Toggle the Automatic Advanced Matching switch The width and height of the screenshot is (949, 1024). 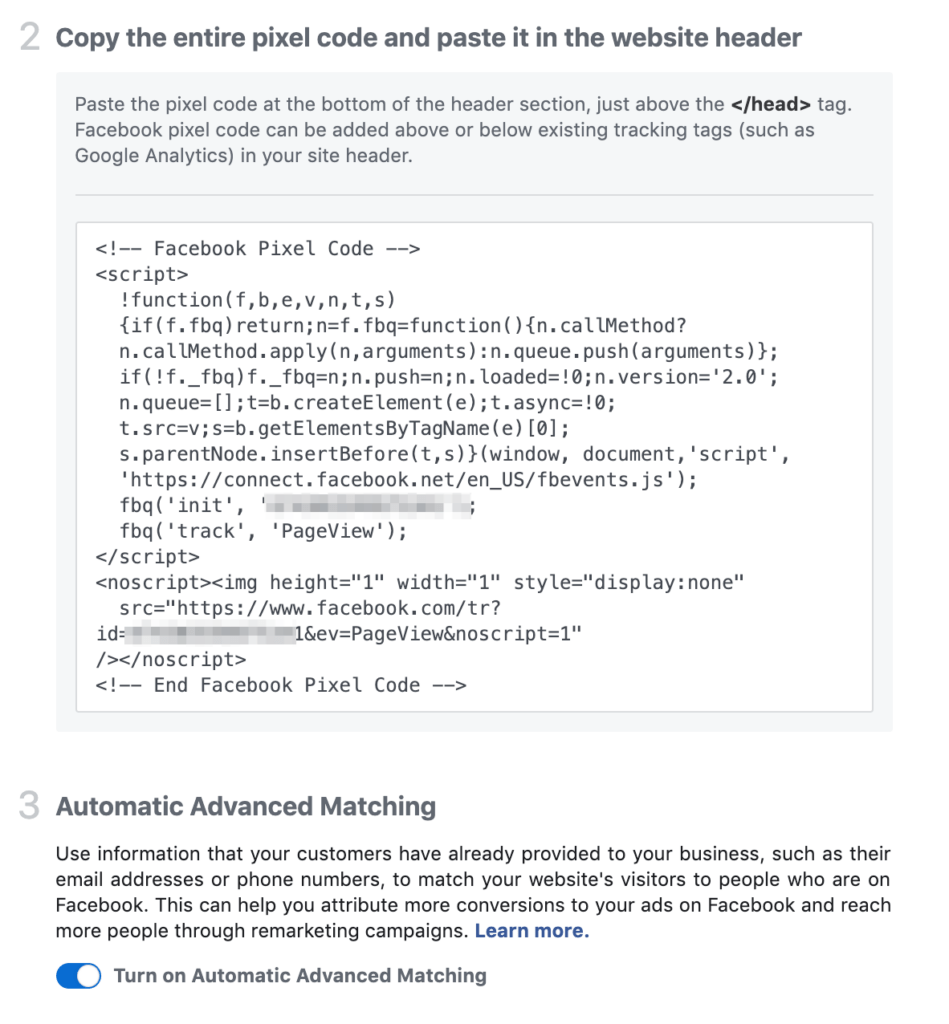[x=78, y=976]
